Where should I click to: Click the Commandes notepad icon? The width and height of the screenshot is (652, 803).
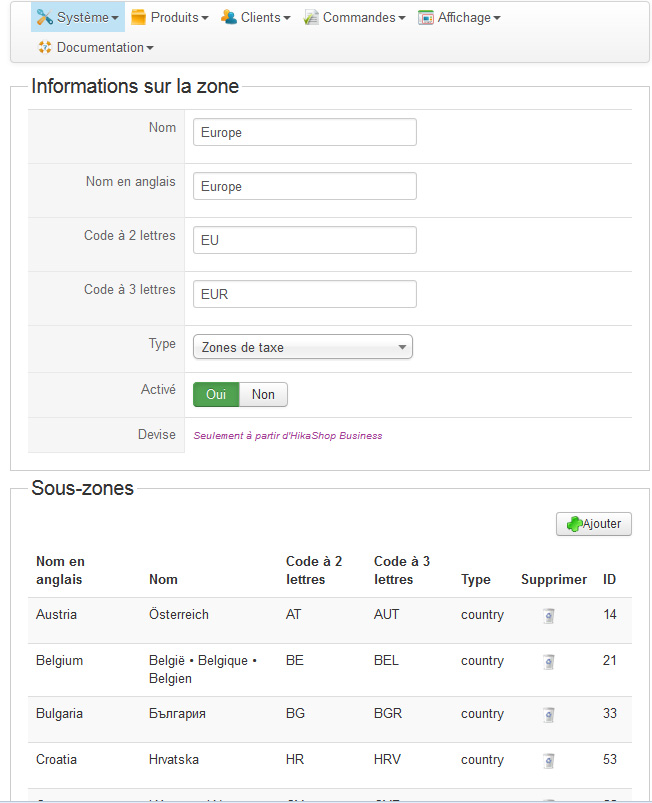tap(311, 17)
